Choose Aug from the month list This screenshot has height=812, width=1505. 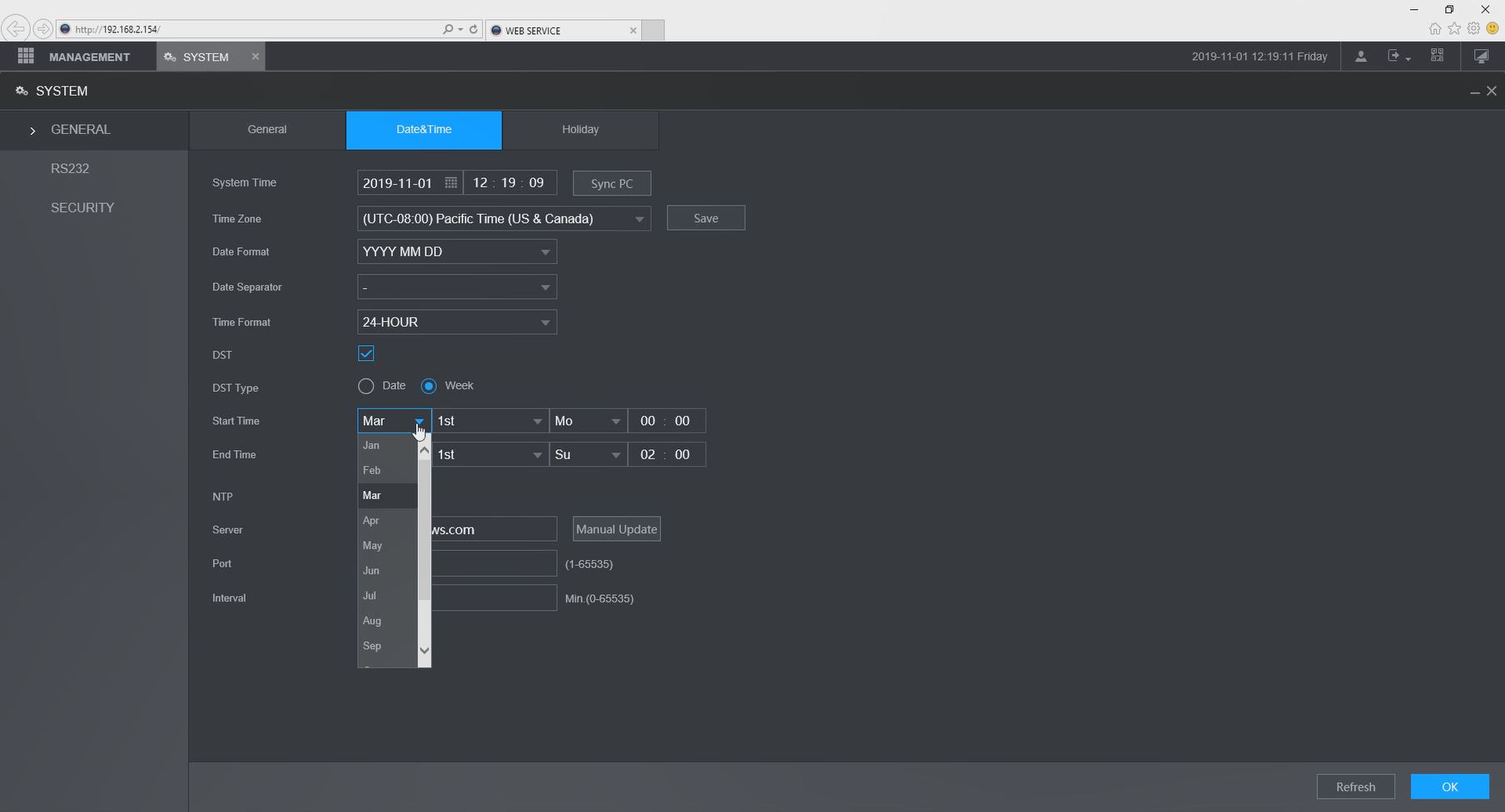(388, 621)
